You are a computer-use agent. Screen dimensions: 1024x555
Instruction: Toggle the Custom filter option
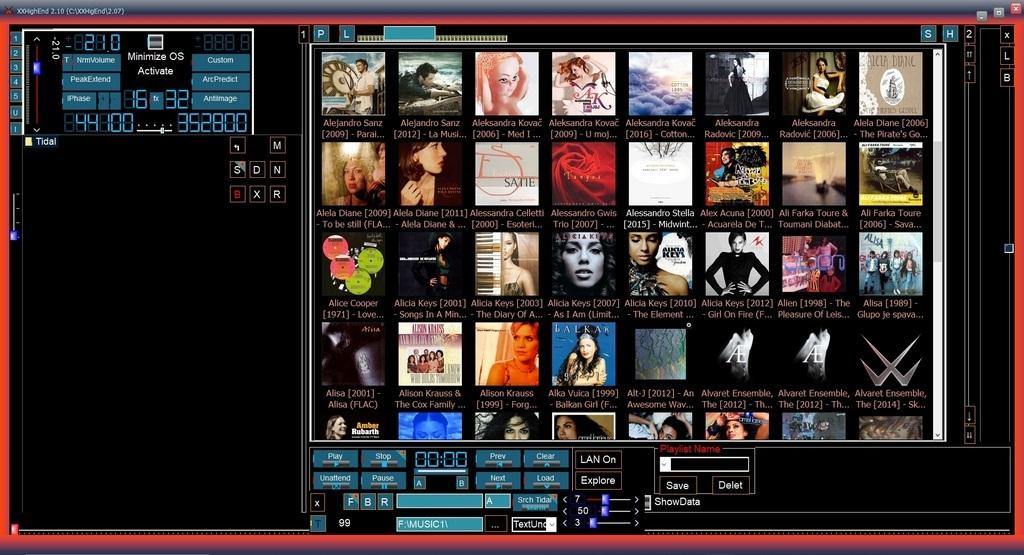[x=221, y=61]
